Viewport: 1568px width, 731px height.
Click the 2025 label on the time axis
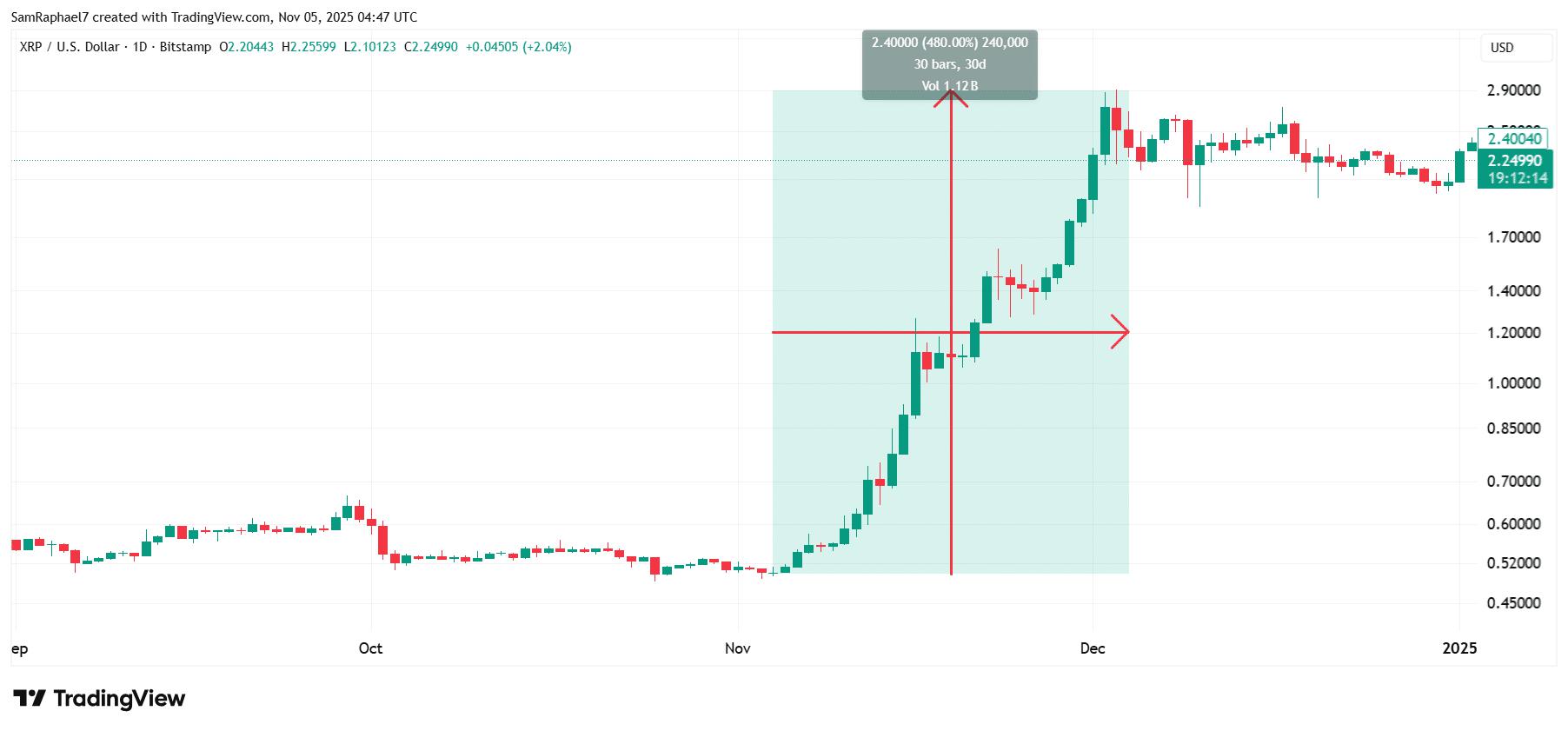click(x=1460, y=648)
